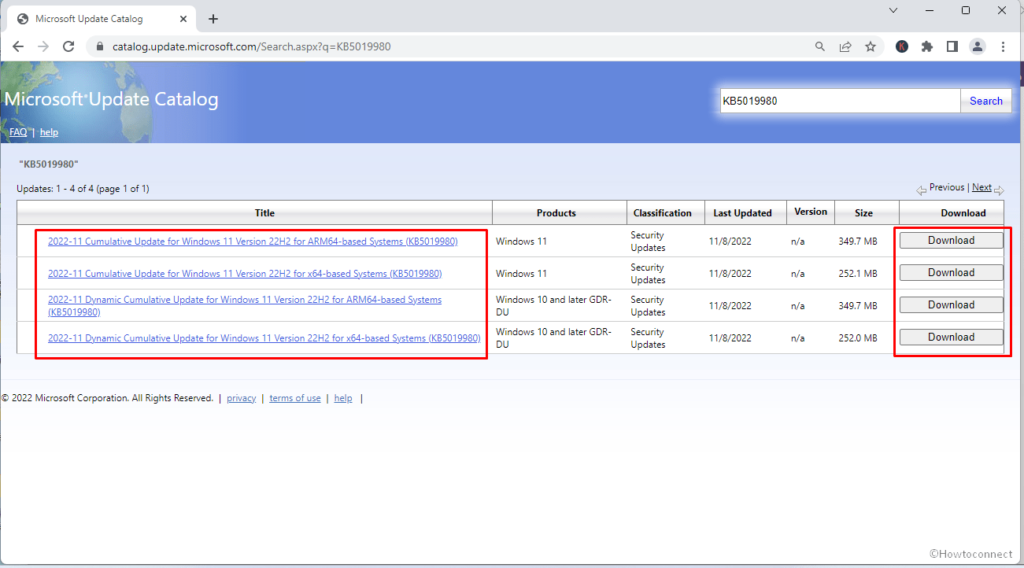The height and width of the screenshot is (568, 1024).
Task: Open the Chrome profile avatar menu
Action: (x=977, y=46)
